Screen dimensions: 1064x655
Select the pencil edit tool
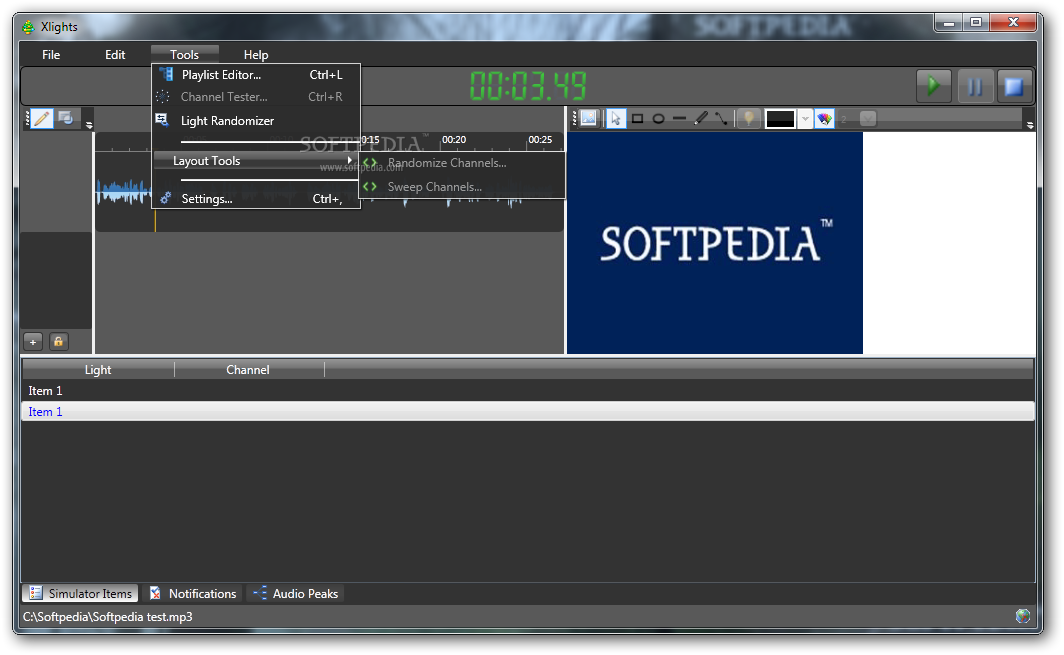(x=42, y=119)
